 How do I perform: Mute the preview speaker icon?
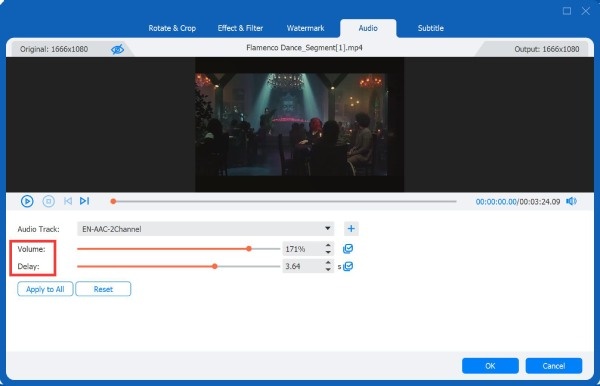(571, 201)
